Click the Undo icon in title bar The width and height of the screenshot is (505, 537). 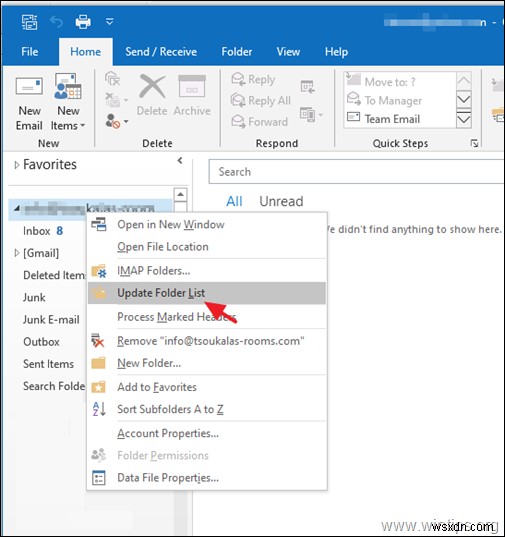click(x=56, y=22)
